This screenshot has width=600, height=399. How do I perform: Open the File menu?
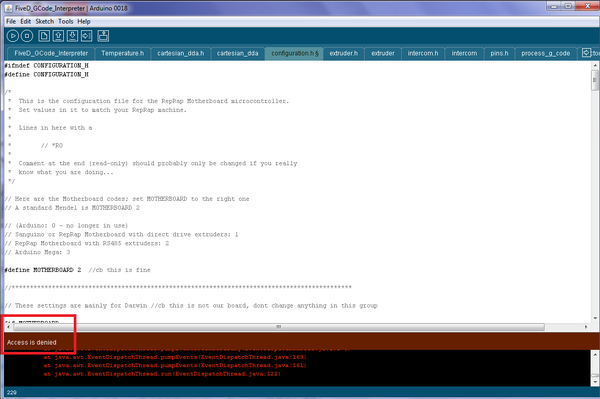coord(11,21)
